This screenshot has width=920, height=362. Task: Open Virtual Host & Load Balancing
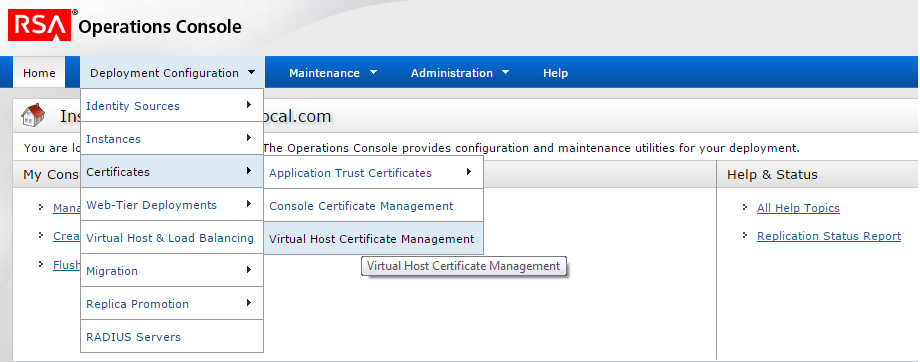click(x=172, y=238)
